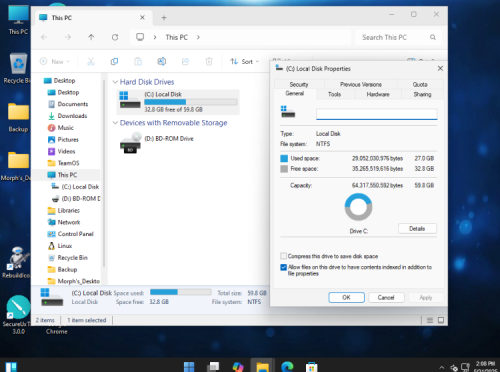Open Copilot from the taskbar
Viewport: 500px width, 372px height.
pos(238,367)
